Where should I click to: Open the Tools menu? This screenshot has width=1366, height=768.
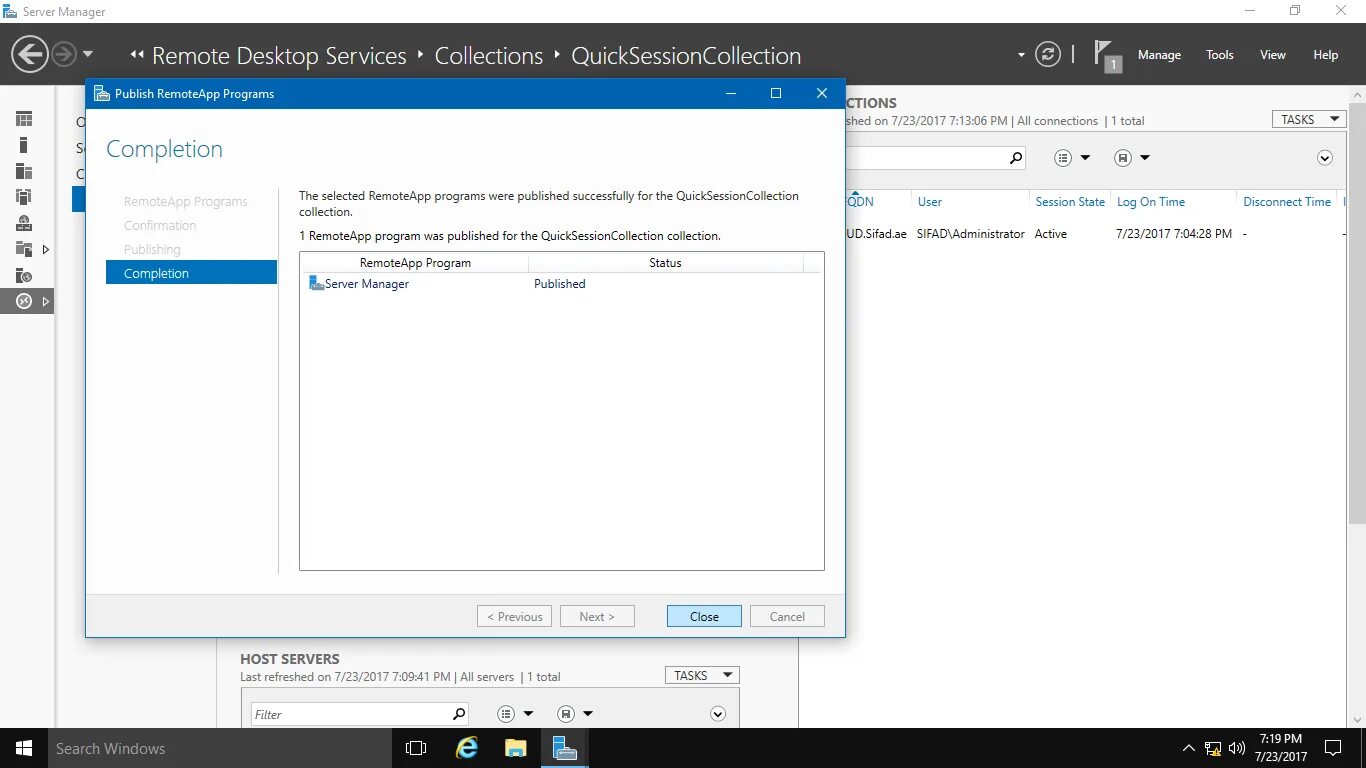click(x=1219, y=55)
